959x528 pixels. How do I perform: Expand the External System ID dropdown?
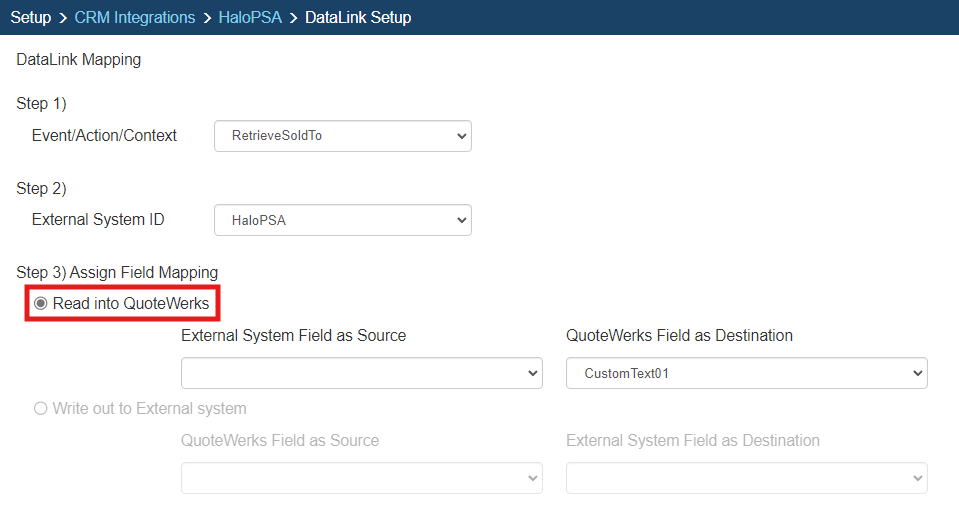pyautogui.click(x=342, y=221)
